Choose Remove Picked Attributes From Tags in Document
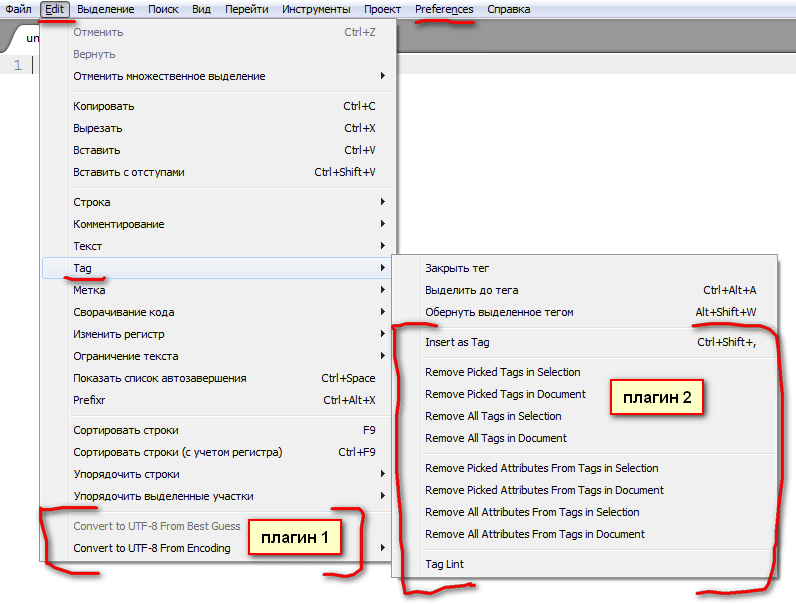Image resolution: width=796 pixels, height=604 pixels. tap(585, 490)
